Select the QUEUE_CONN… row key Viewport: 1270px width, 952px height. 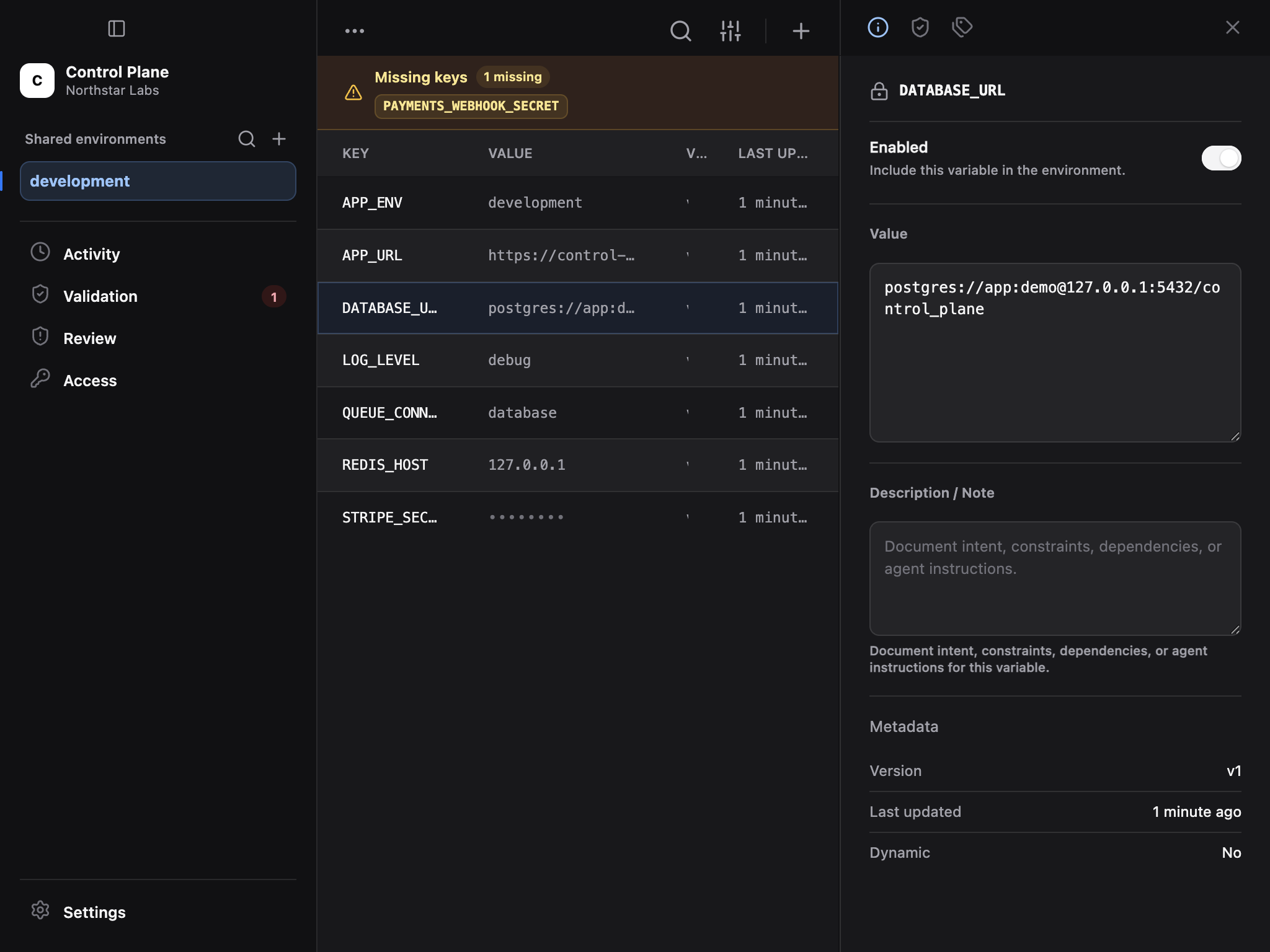click(x=389, y=413)
